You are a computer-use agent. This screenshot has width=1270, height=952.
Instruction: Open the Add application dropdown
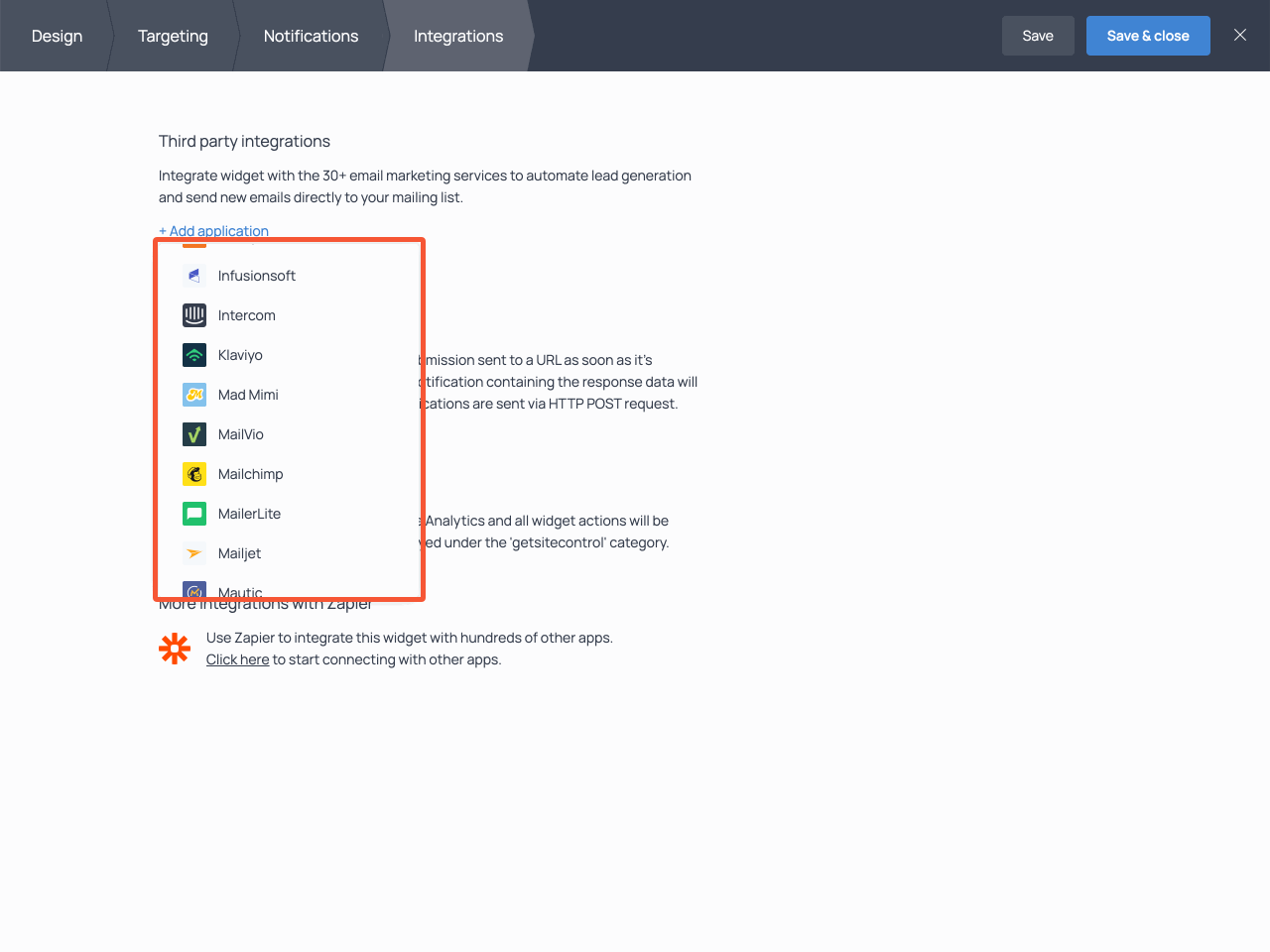tap(213, 230)
